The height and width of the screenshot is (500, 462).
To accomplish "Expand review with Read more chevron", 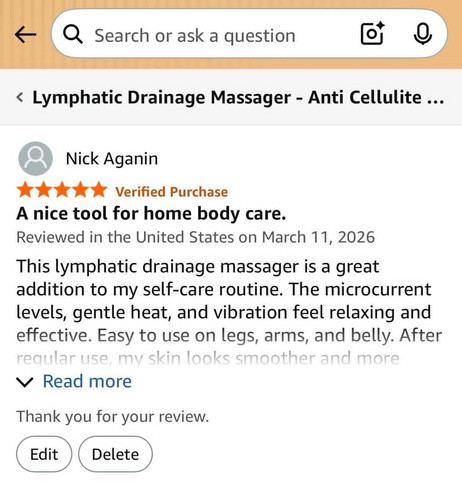I will coord(25,382).
